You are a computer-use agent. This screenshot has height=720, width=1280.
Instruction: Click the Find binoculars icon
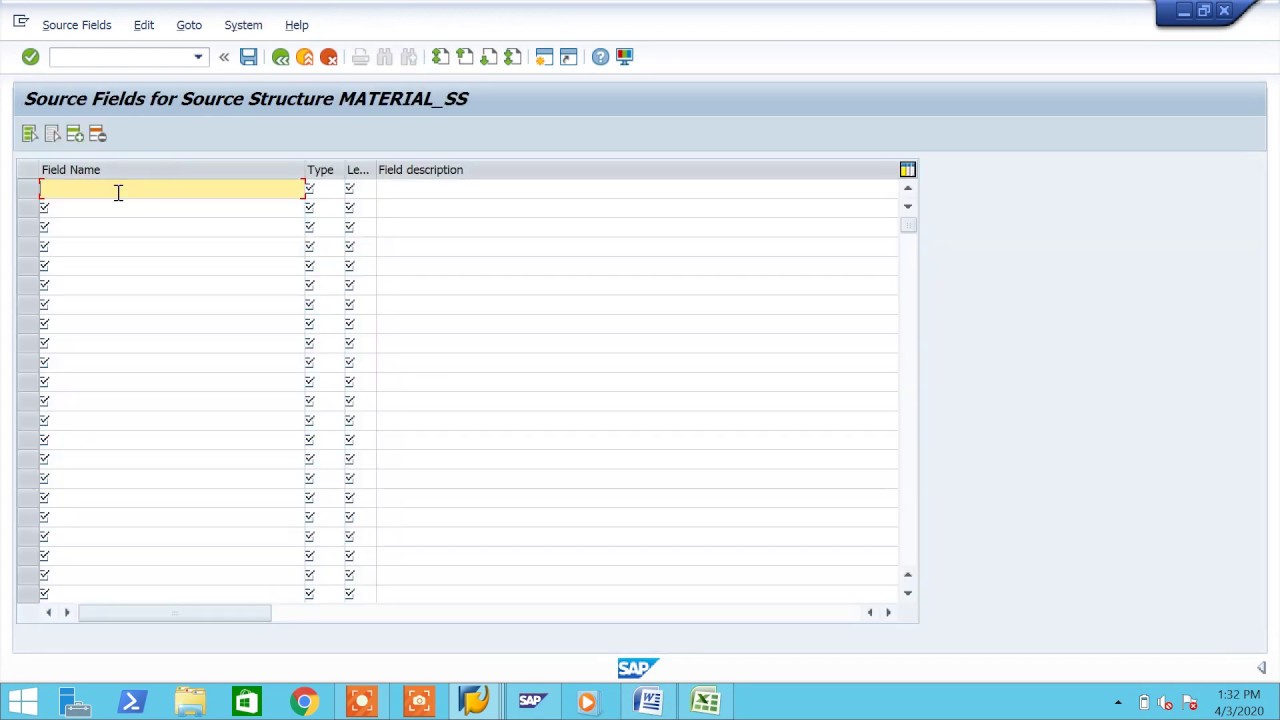tap(384, 57)
